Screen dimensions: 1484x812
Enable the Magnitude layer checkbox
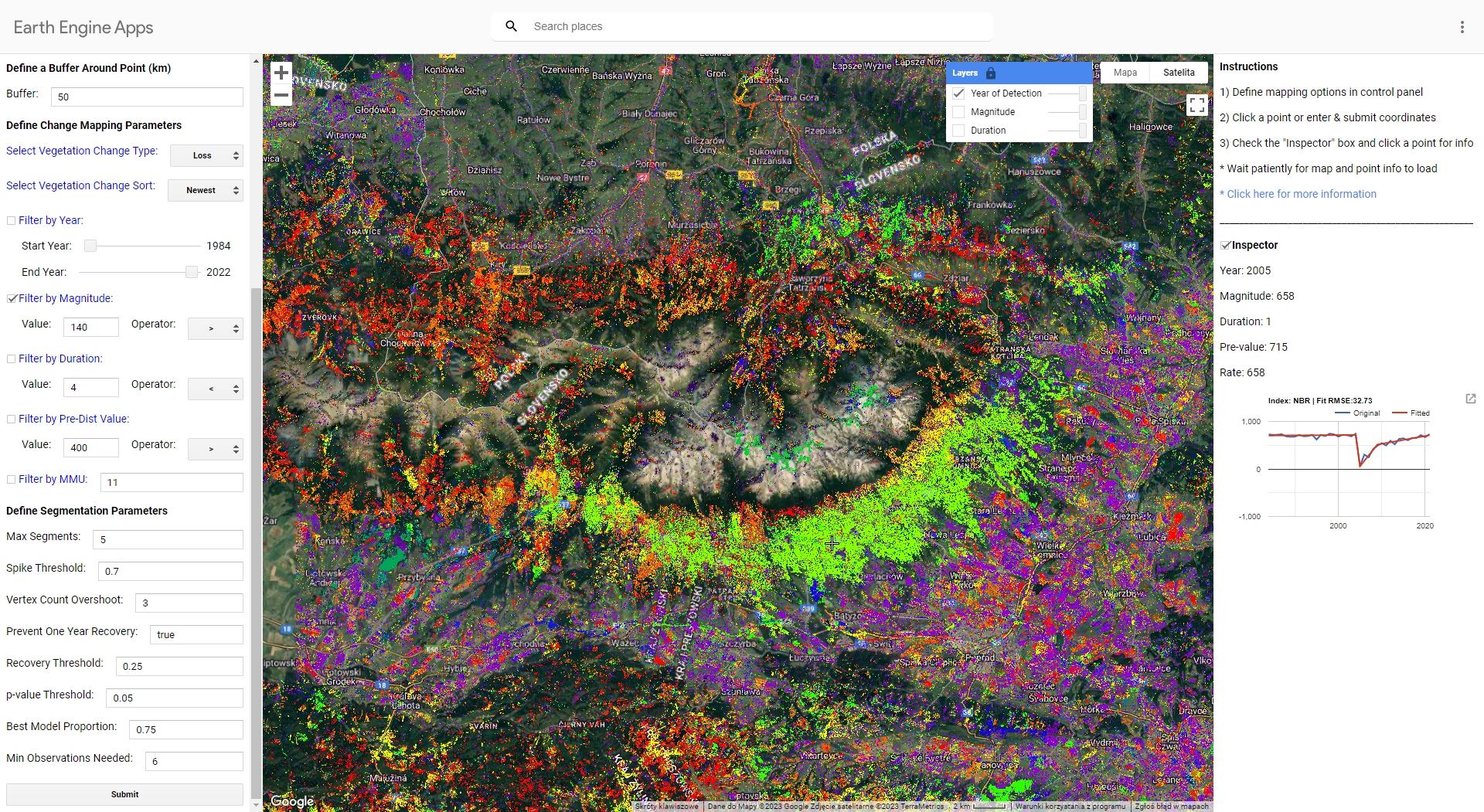959,112
